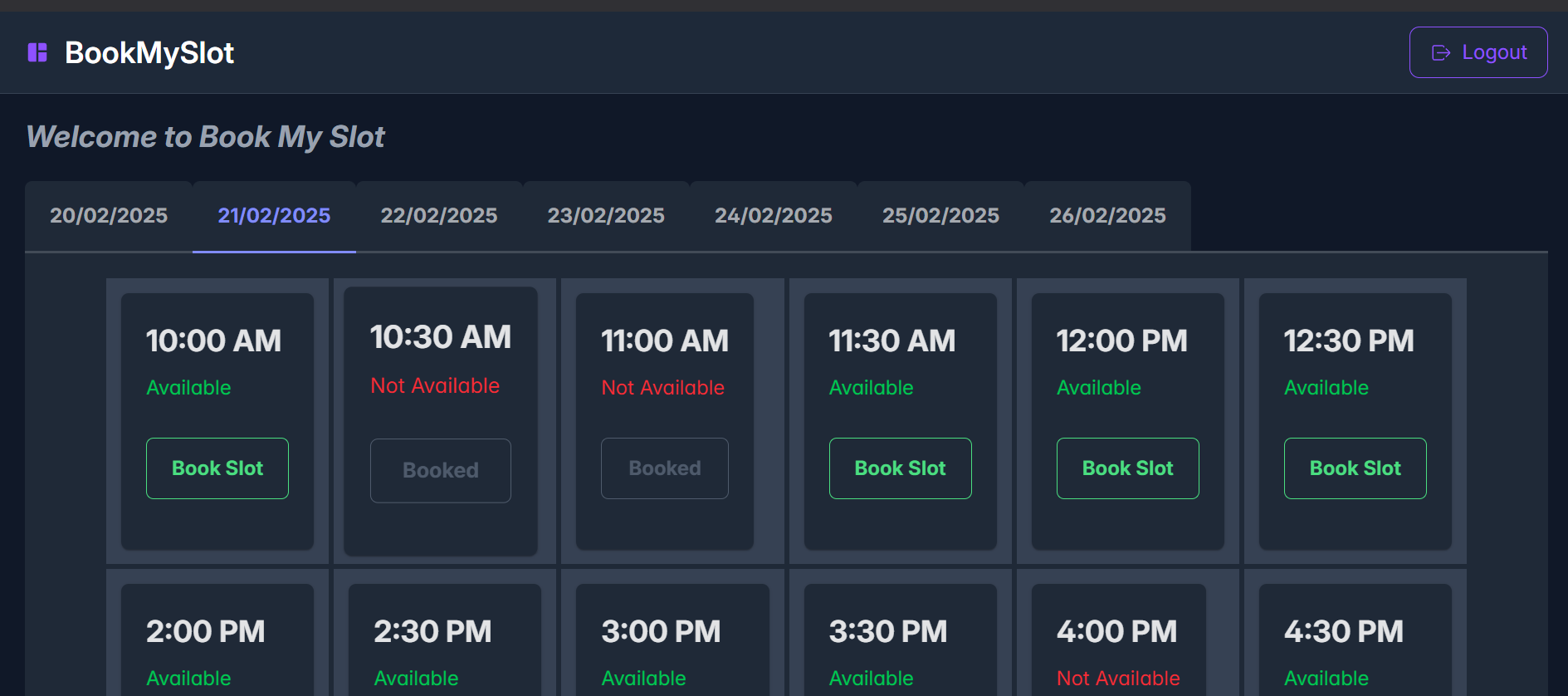1568x696 pixels.
Task: Click the 11:00 AM time heading
Action: (x=665, y=341)
